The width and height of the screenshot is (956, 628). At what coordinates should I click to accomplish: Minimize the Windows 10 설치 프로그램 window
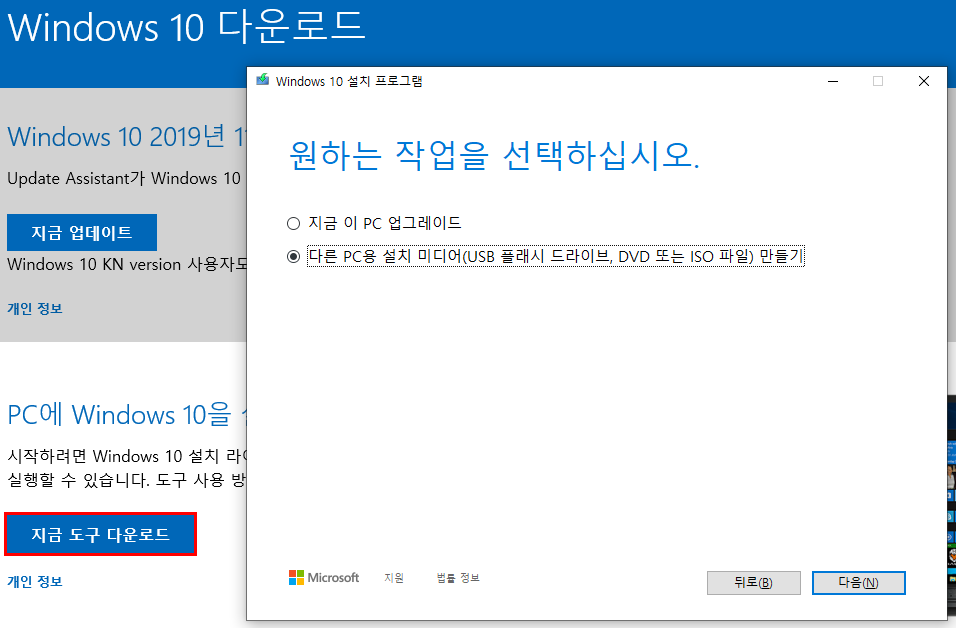pos(833,81)
